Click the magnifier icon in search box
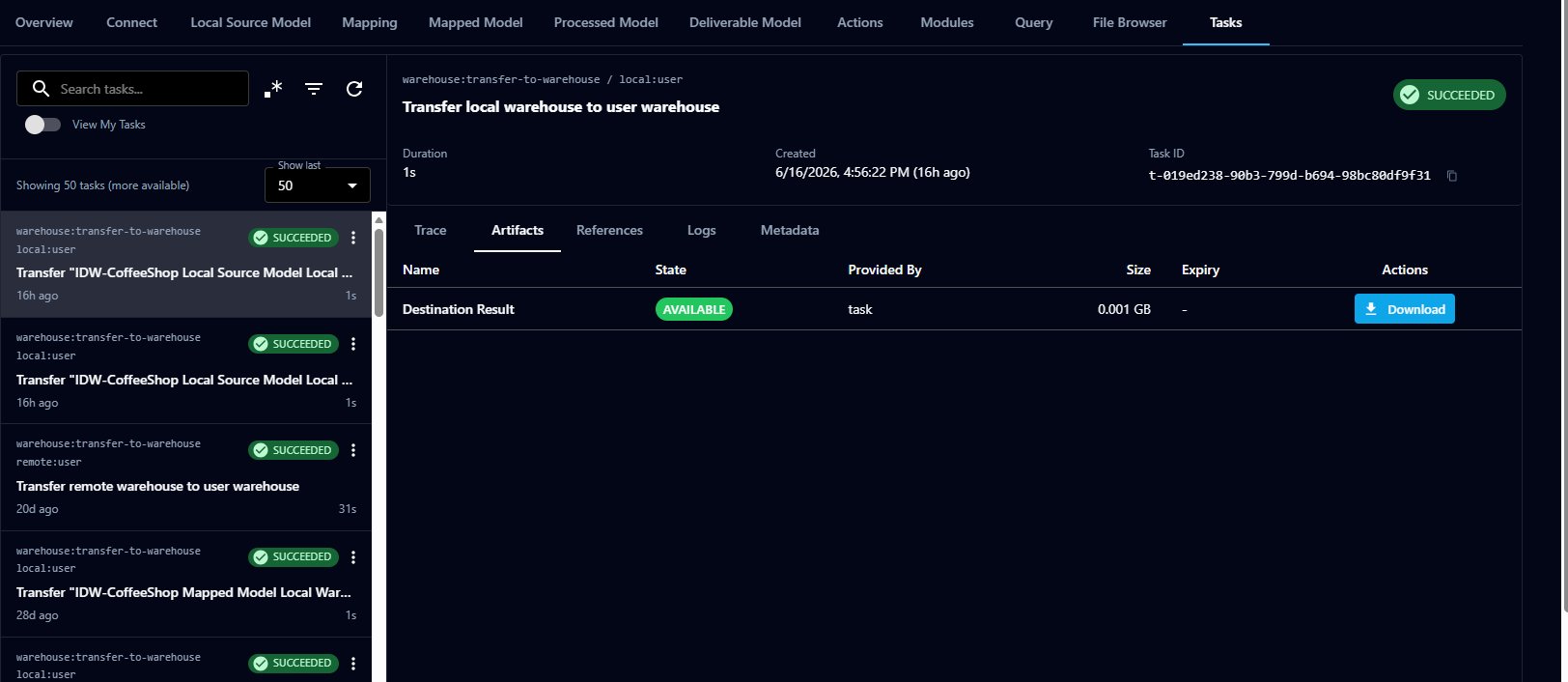The height and width of the screenshot is (682, 1568). click(41, 89)
